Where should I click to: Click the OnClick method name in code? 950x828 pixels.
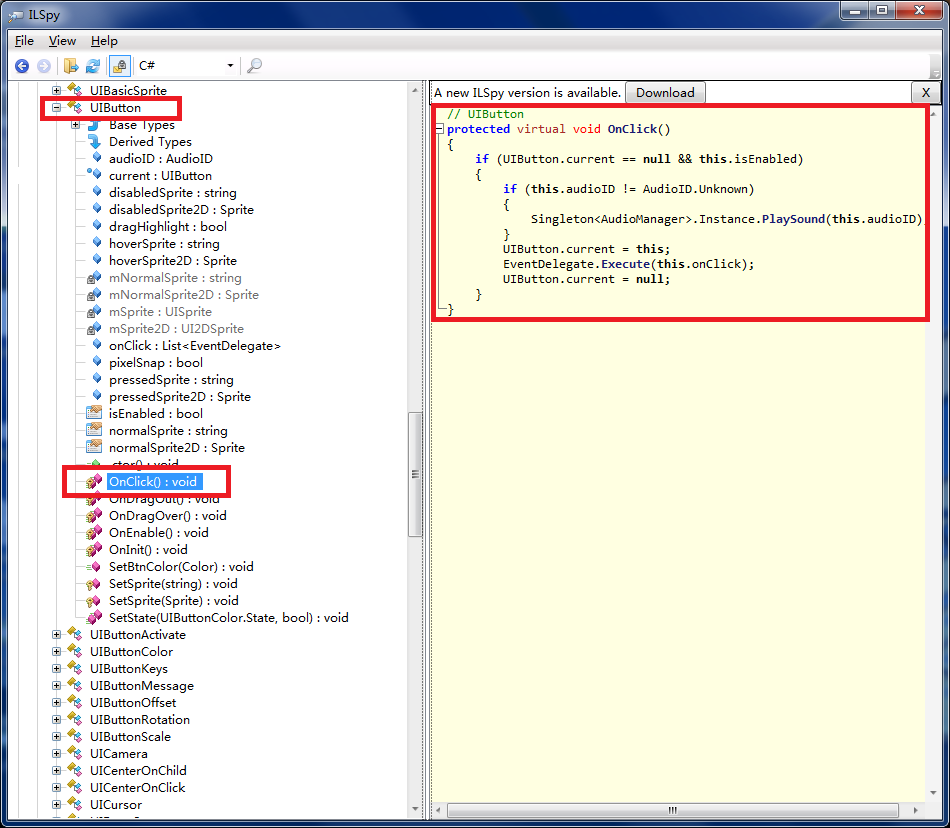pos(633,129)
